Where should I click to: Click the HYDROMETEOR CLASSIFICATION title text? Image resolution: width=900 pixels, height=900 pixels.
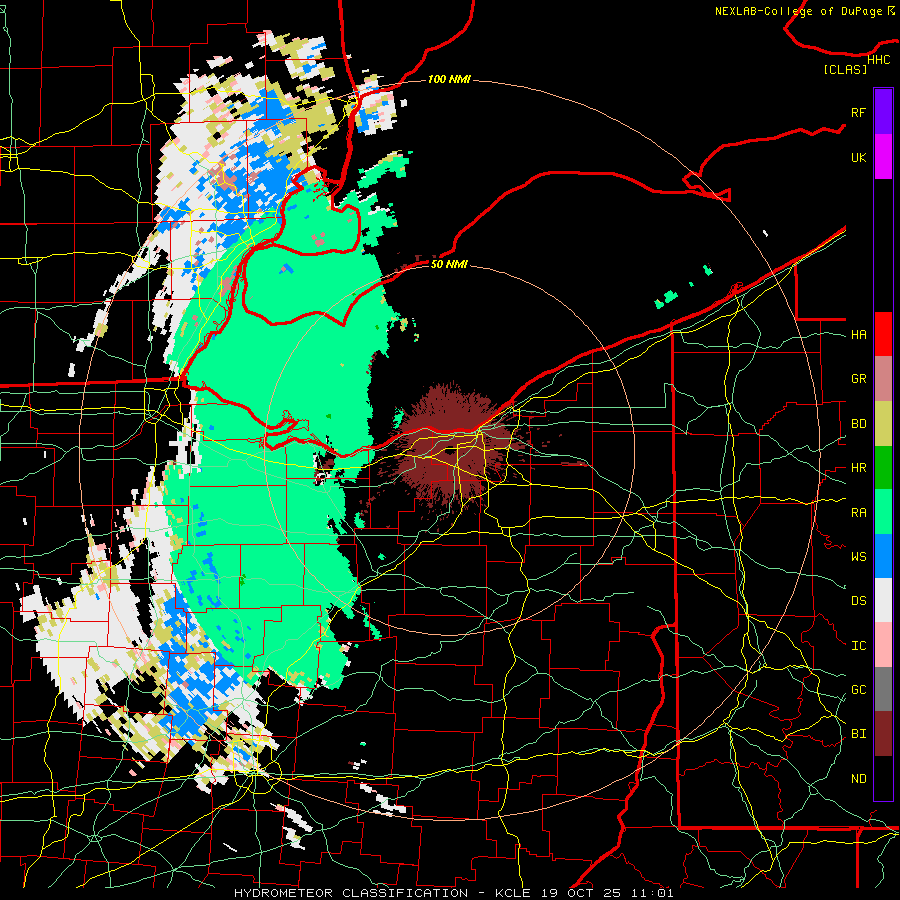tap(351, 893)
